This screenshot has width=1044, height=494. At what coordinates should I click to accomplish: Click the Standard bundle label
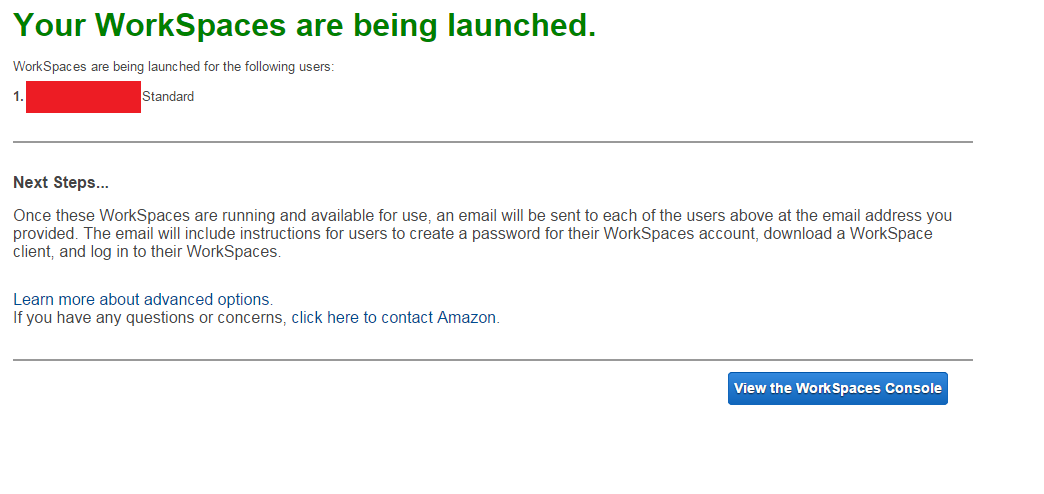click(x=168, y=97)
